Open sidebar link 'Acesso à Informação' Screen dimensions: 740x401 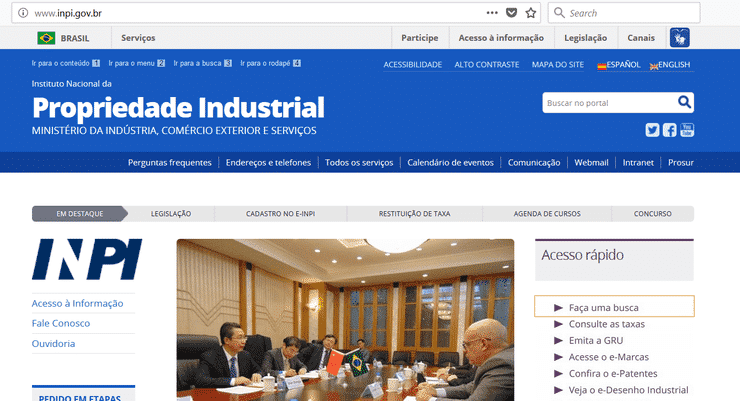coord(77,303)
